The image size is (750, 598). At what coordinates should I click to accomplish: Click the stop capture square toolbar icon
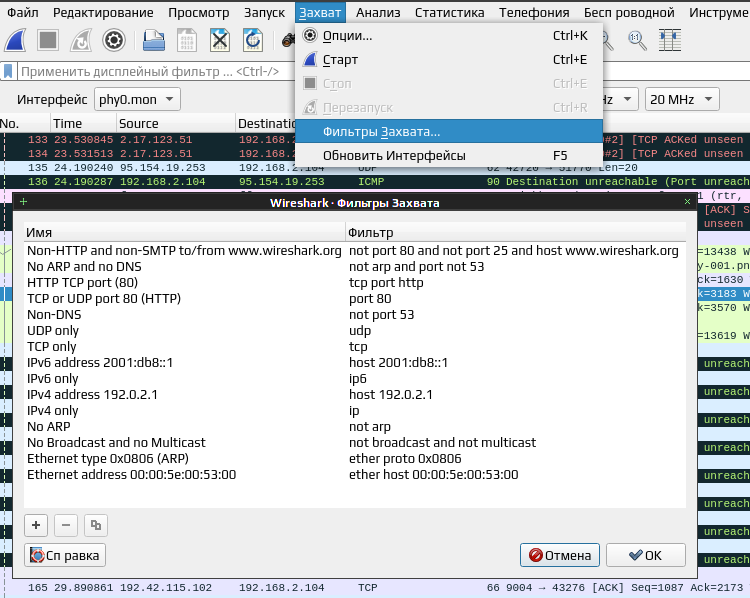pyautogui.click(x=48, y=40)
